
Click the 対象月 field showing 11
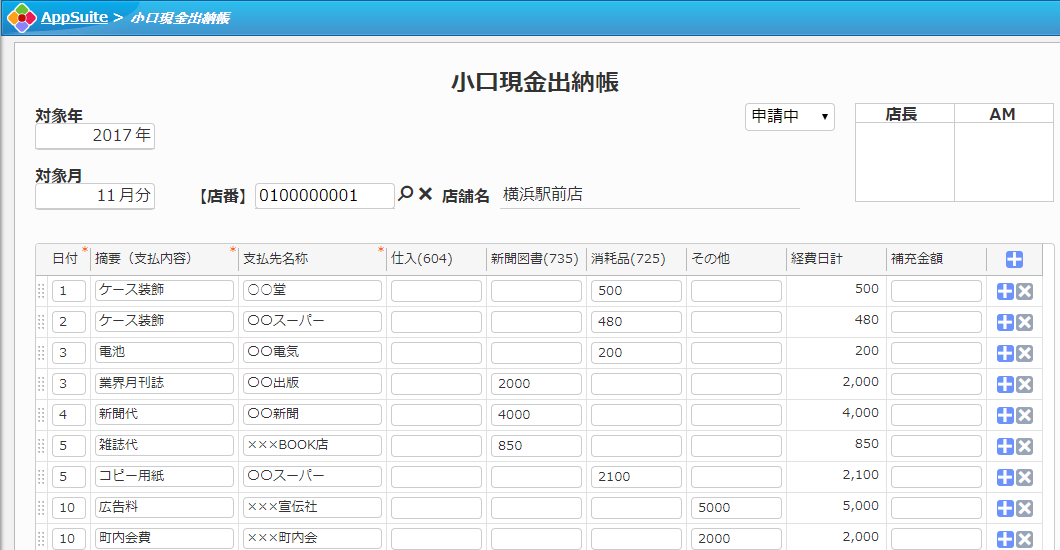click(x=95, y=196)
